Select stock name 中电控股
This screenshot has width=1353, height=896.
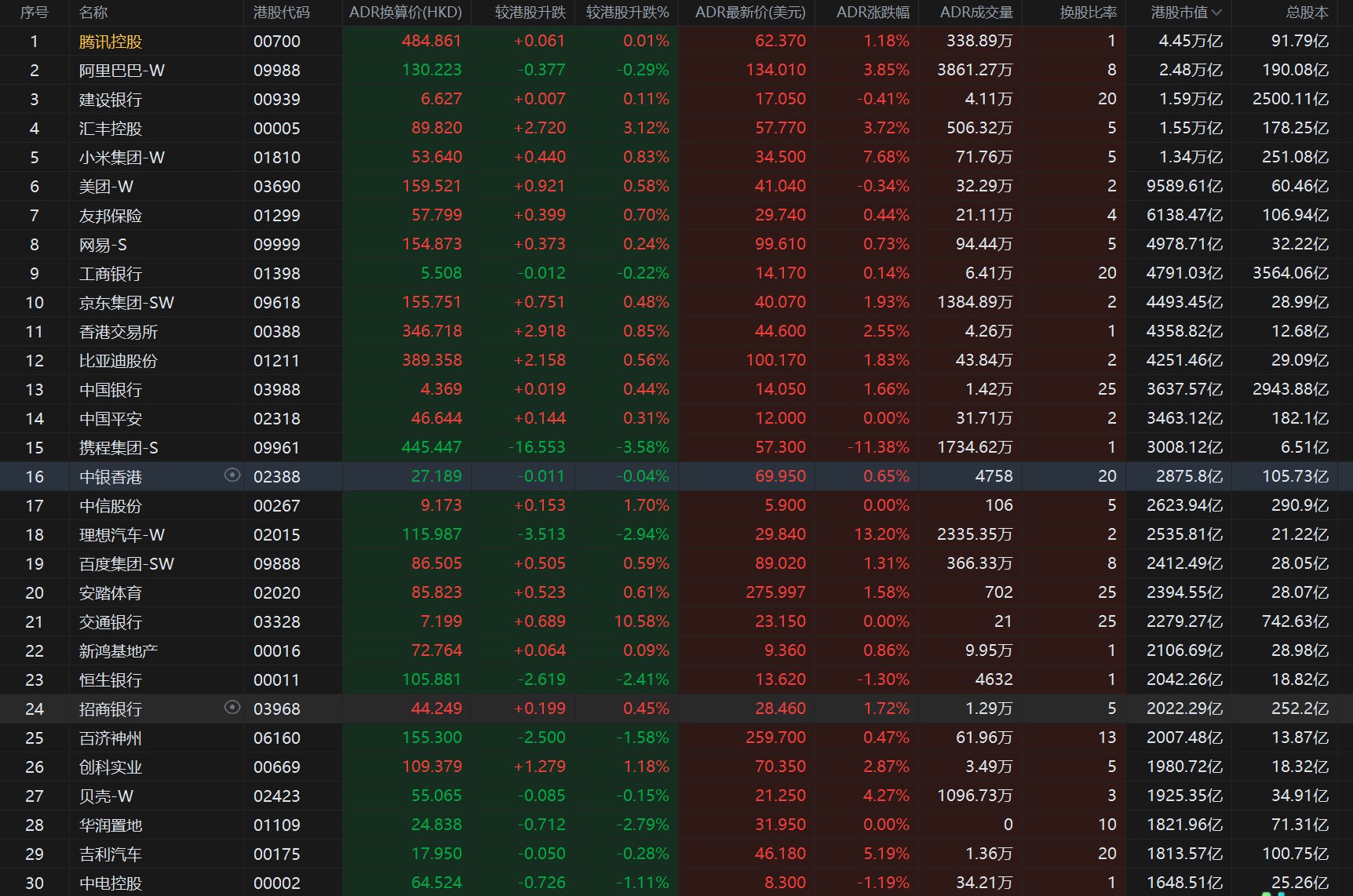coord(111,883)
